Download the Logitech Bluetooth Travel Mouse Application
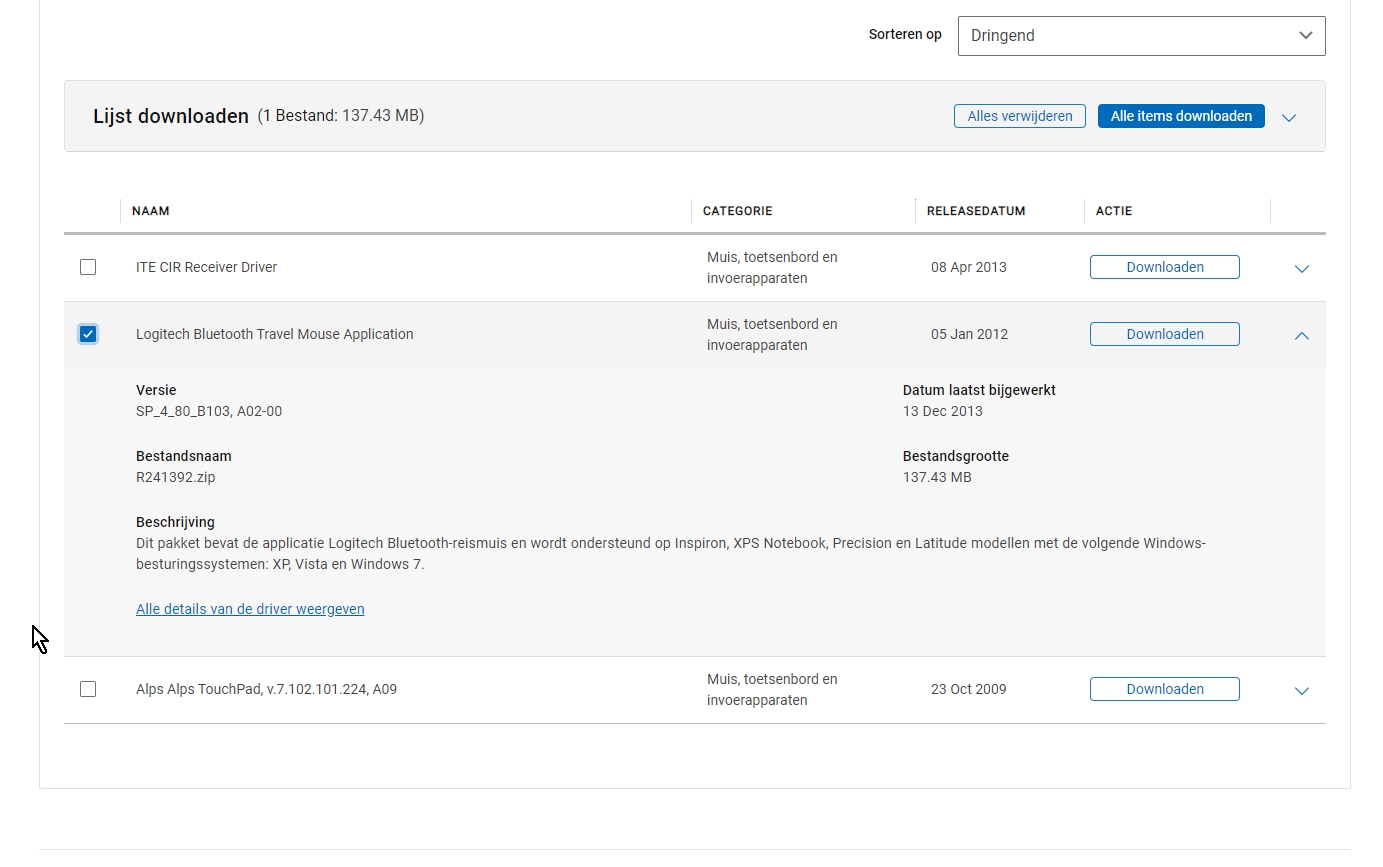The height and width of the screenshot is (867, 1383). (1164, 334)
